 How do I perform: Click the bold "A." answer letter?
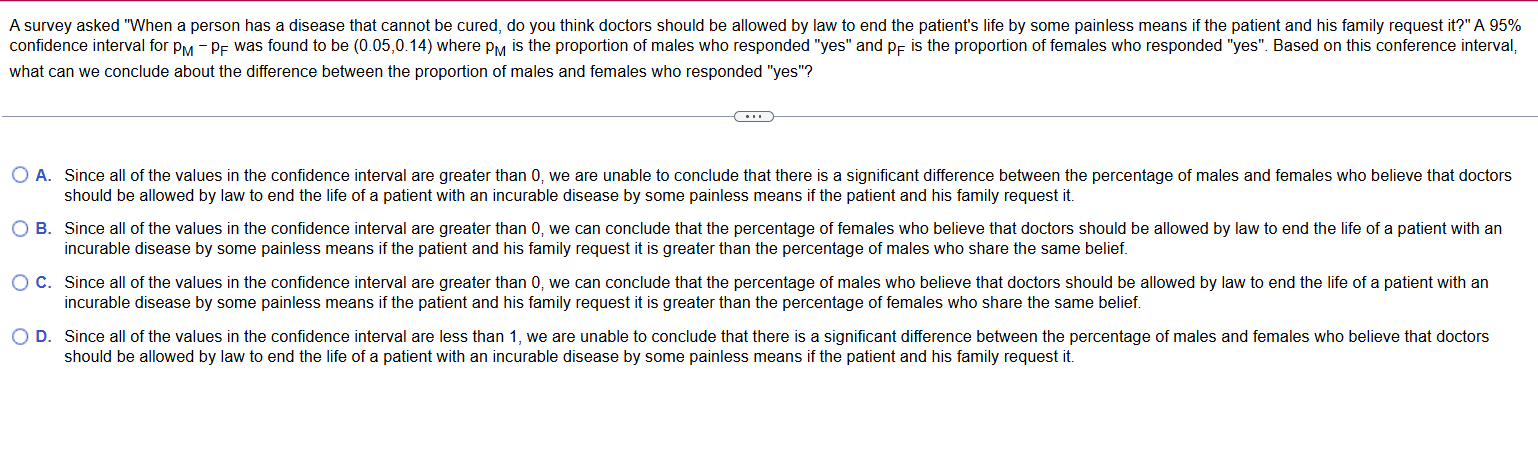[x=44, y=176]
